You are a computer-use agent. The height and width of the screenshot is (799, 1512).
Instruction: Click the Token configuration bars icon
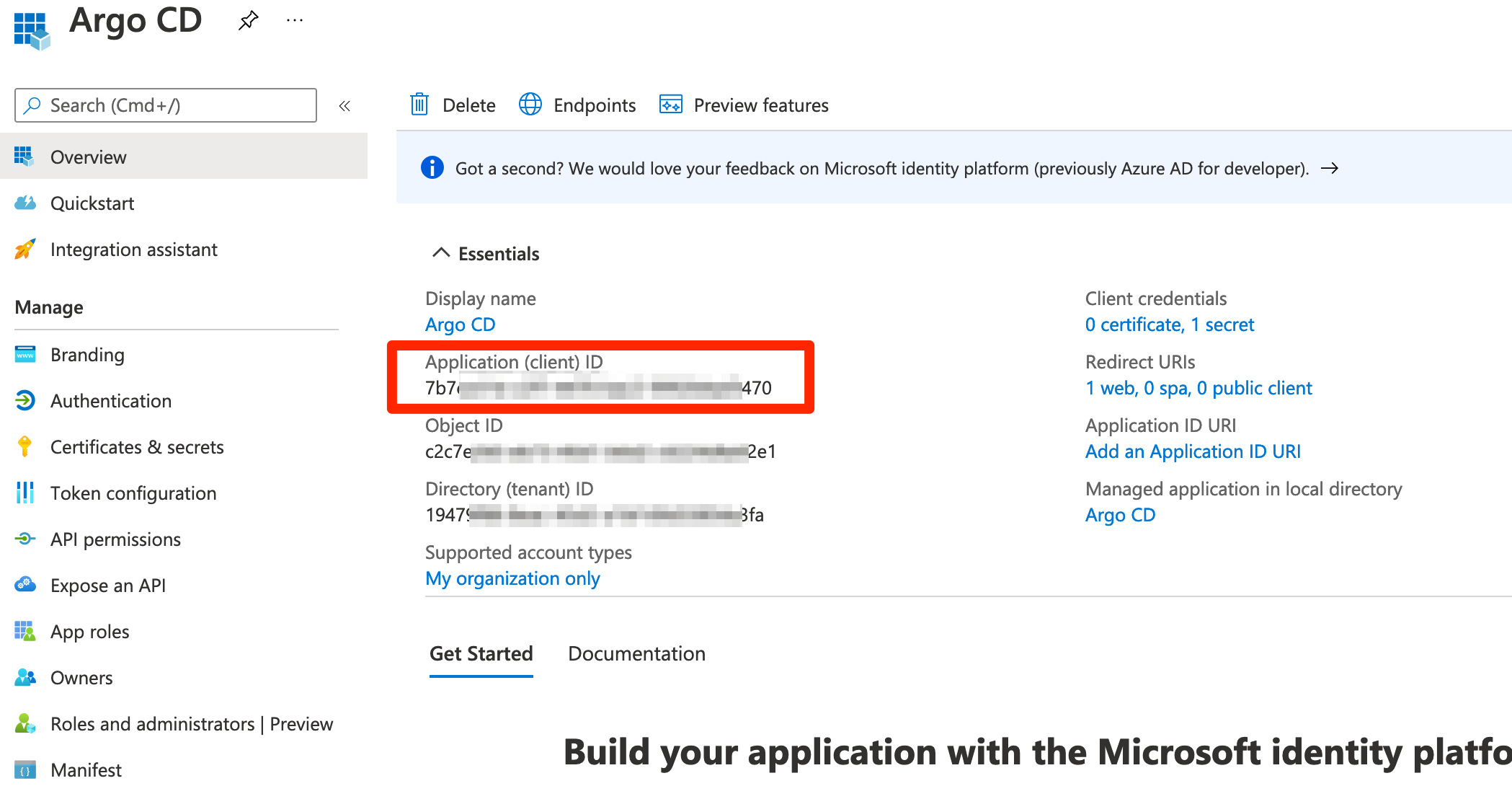pyautogui.click(x=25, y=493)
